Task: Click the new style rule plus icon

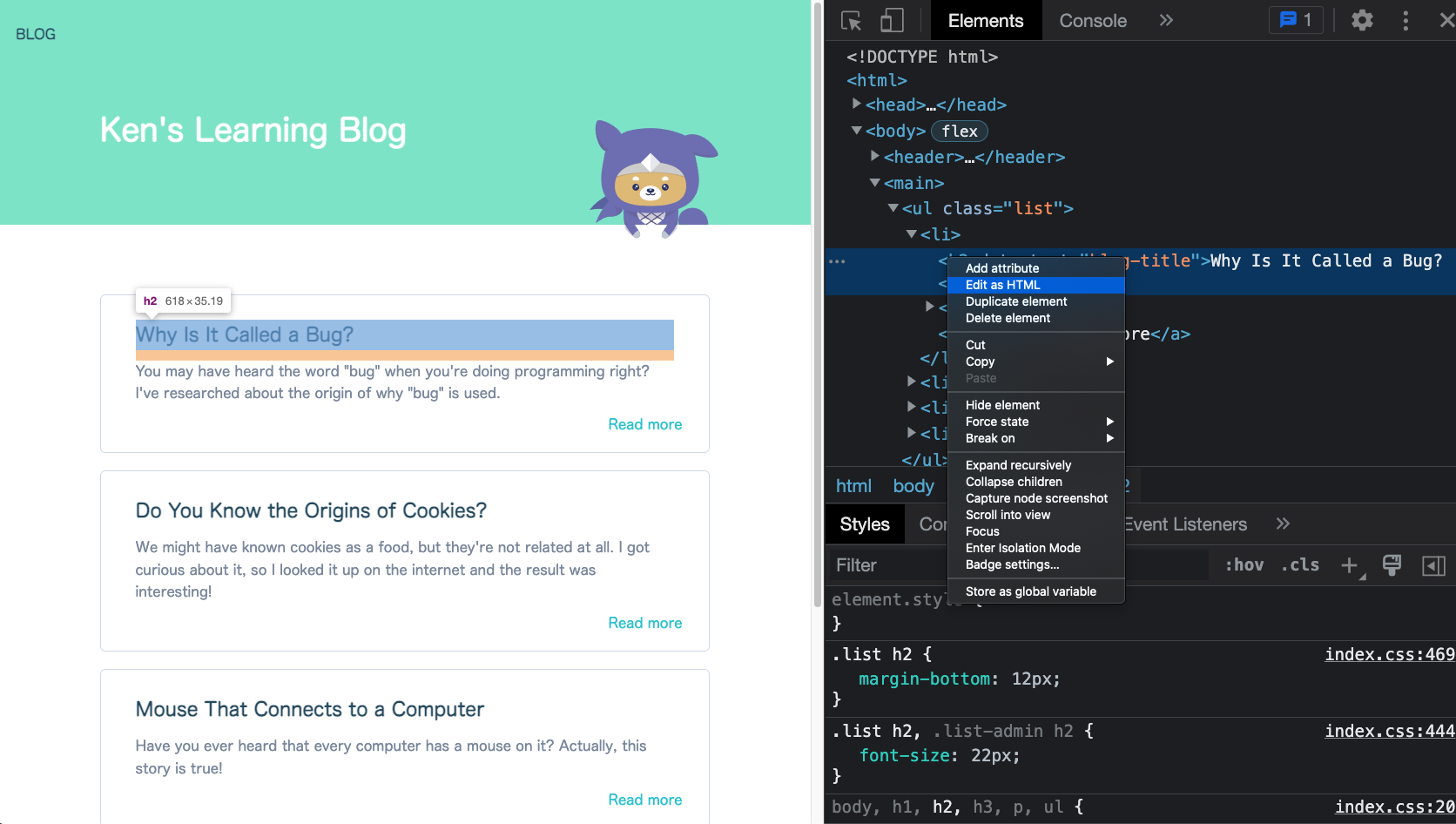Action: tap(1350, 565)
